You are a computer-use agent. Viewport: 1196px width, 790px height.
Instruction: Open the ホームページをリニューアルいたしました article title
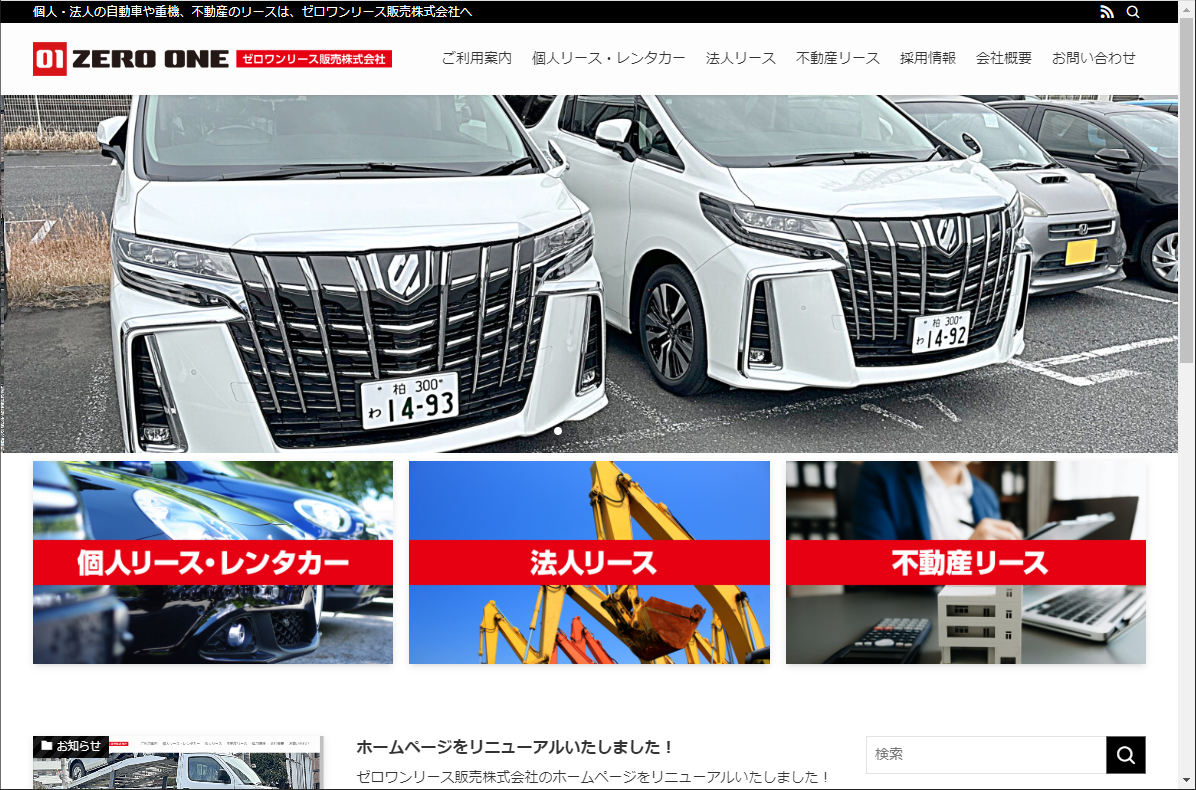[515, 747]
